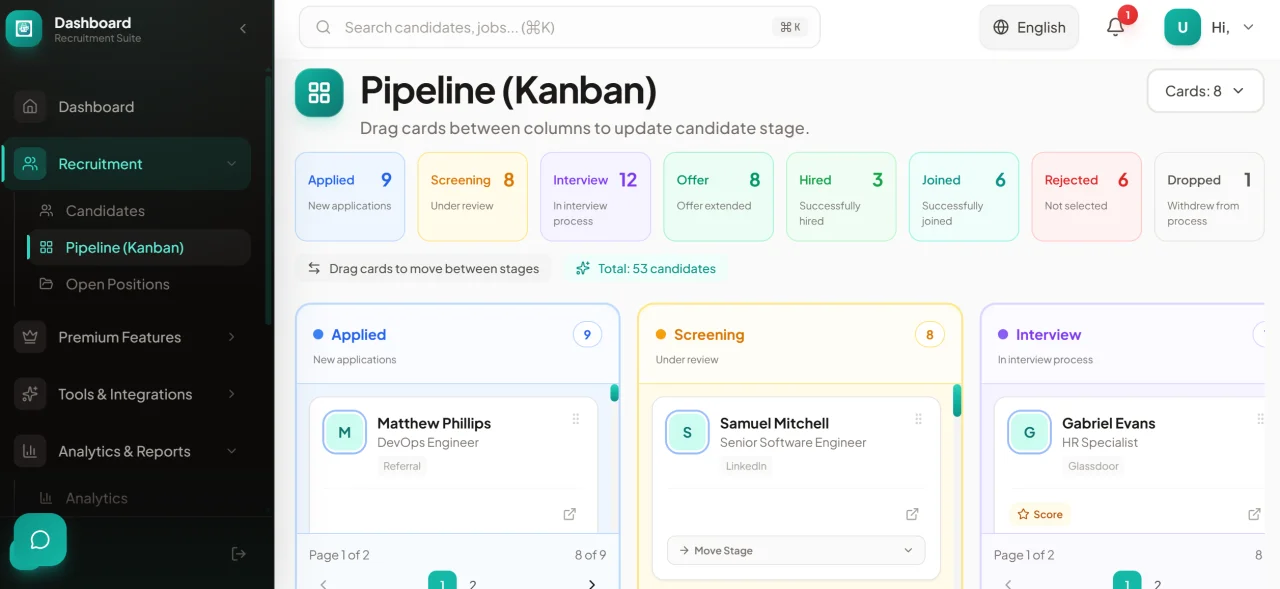Open the chat bubble widget
This screenshot has height=589, width=1280.
click(x=40, y=540)
